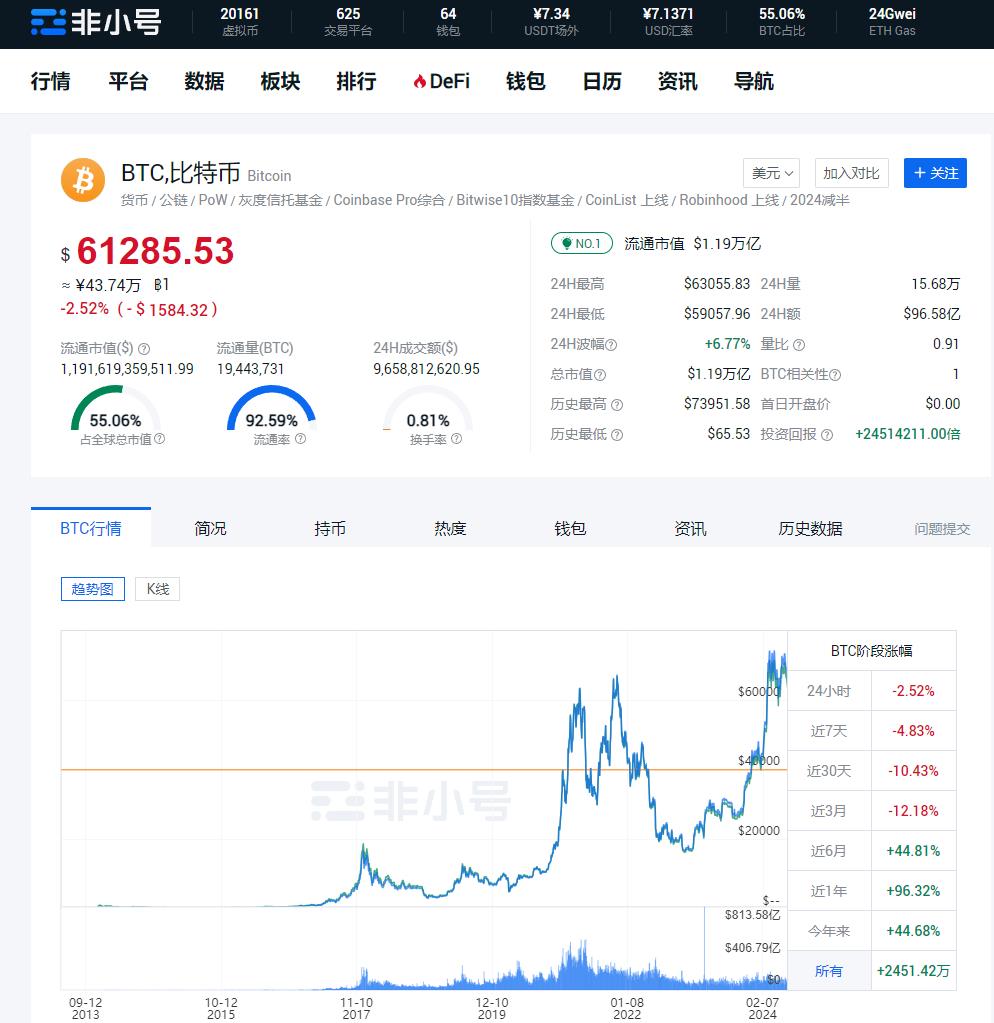Viewport: 994px width, 1023px height.
Task: Click help icon next to 流通市值($)
Action: tap(144, 348)
